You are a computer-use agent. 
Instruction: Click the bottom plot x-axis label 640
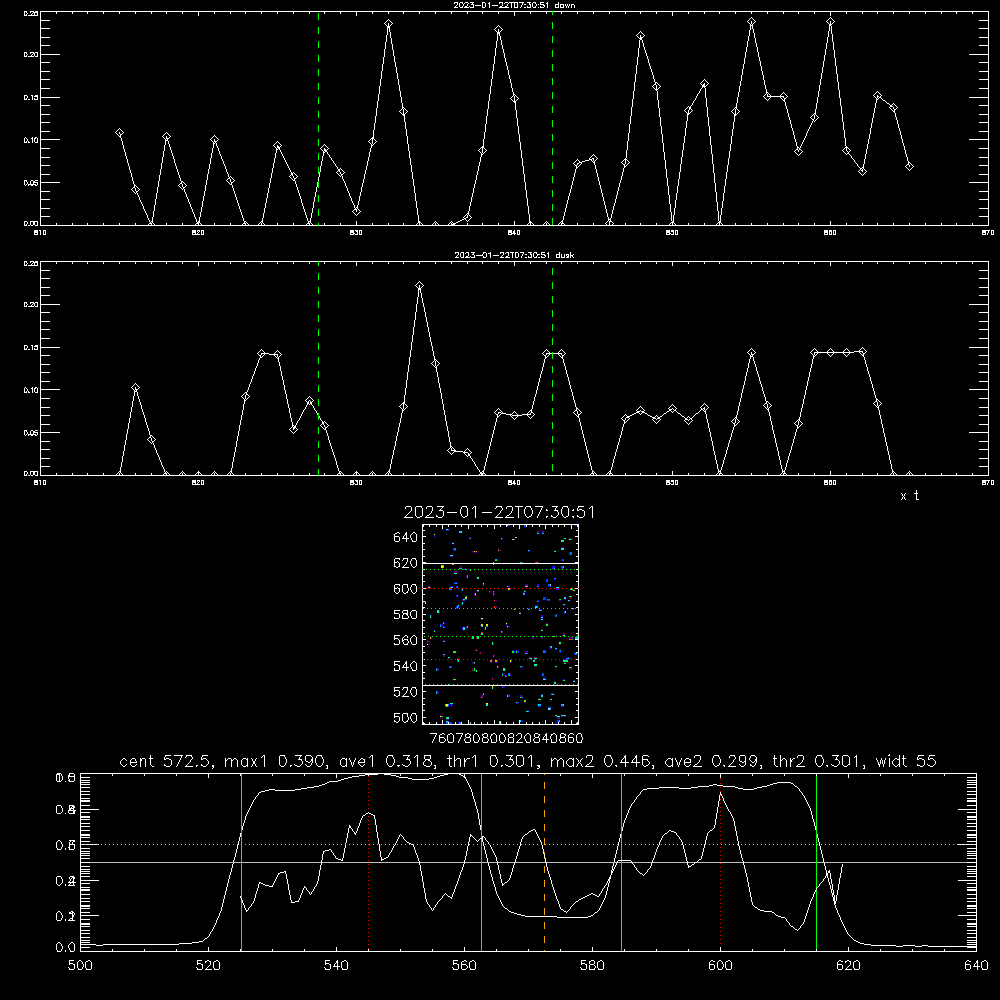point(976,965)
